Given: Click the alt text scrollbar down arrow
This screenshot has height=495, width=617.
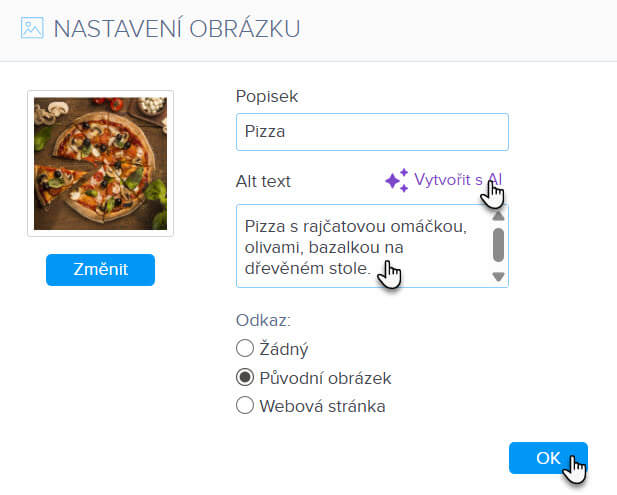Looking at the screenshot, I should point(498,277).
